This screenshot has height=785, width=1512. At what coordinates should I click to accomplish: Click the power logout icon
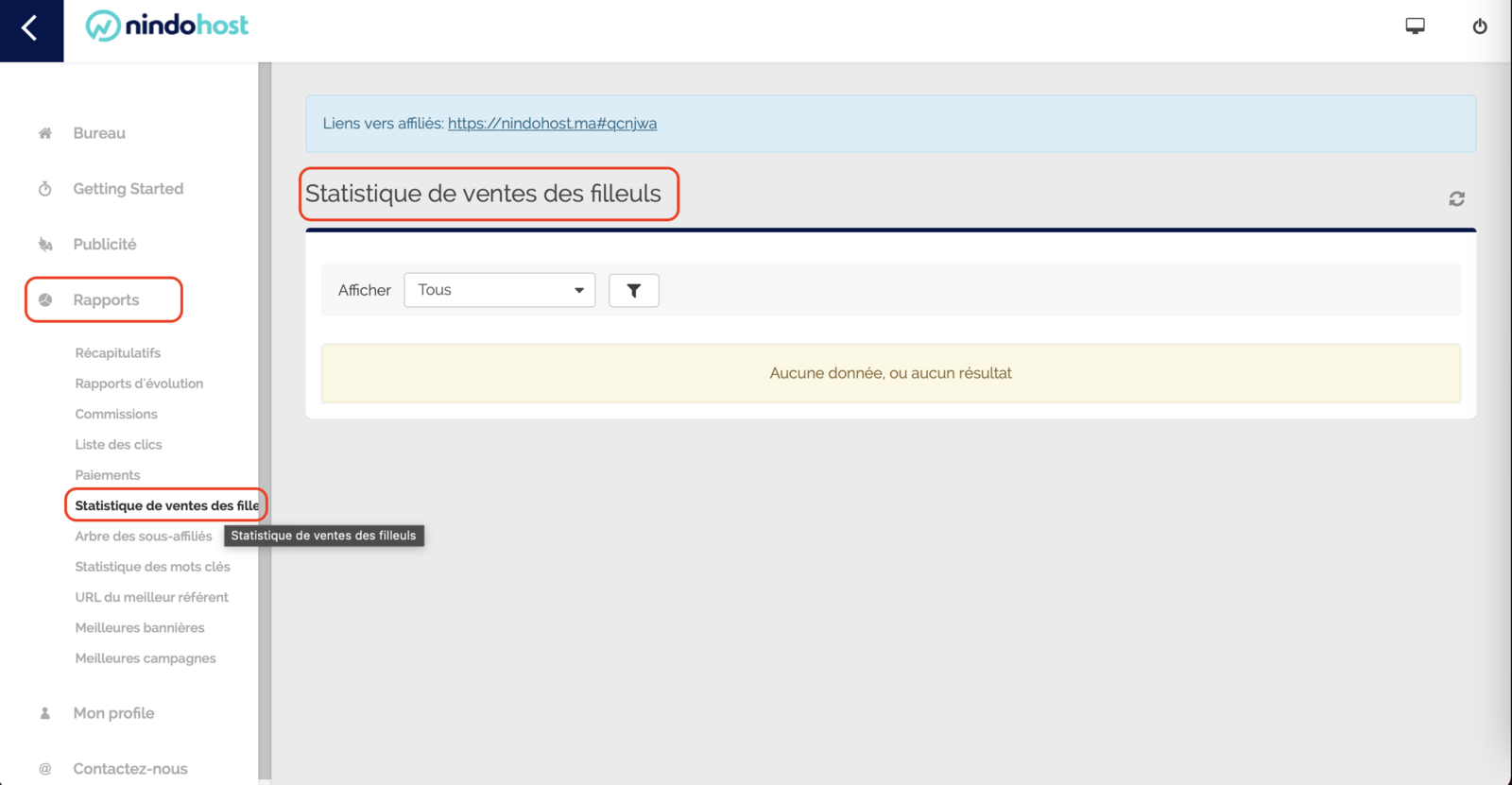pos(1480,26)
